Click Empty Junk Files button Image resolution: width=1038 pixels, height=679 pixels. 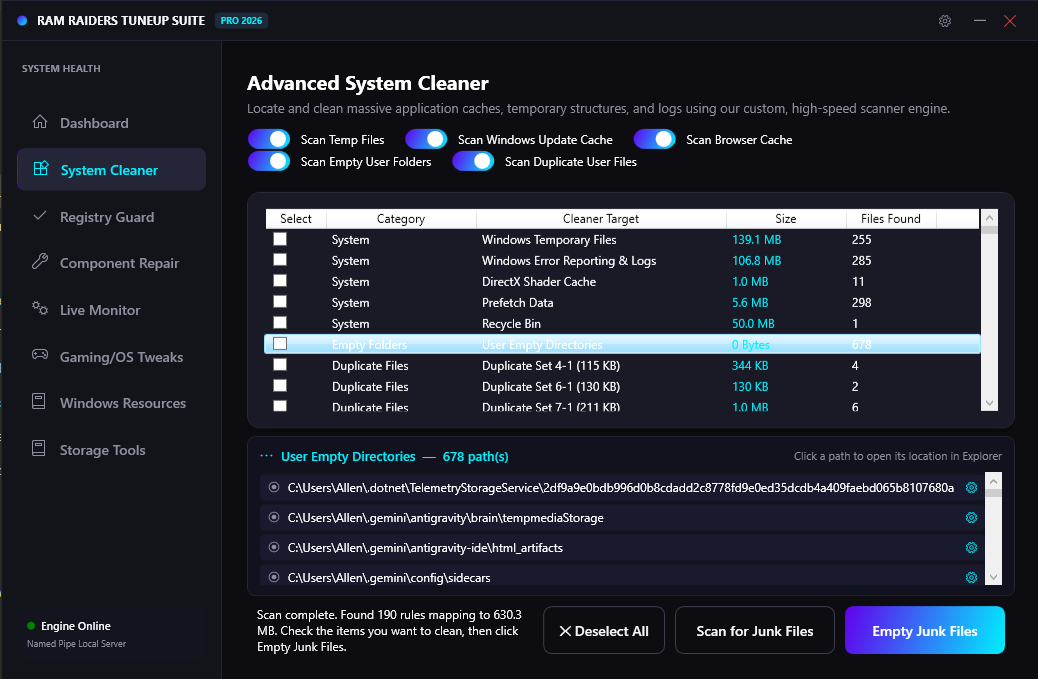pos(925,631)
